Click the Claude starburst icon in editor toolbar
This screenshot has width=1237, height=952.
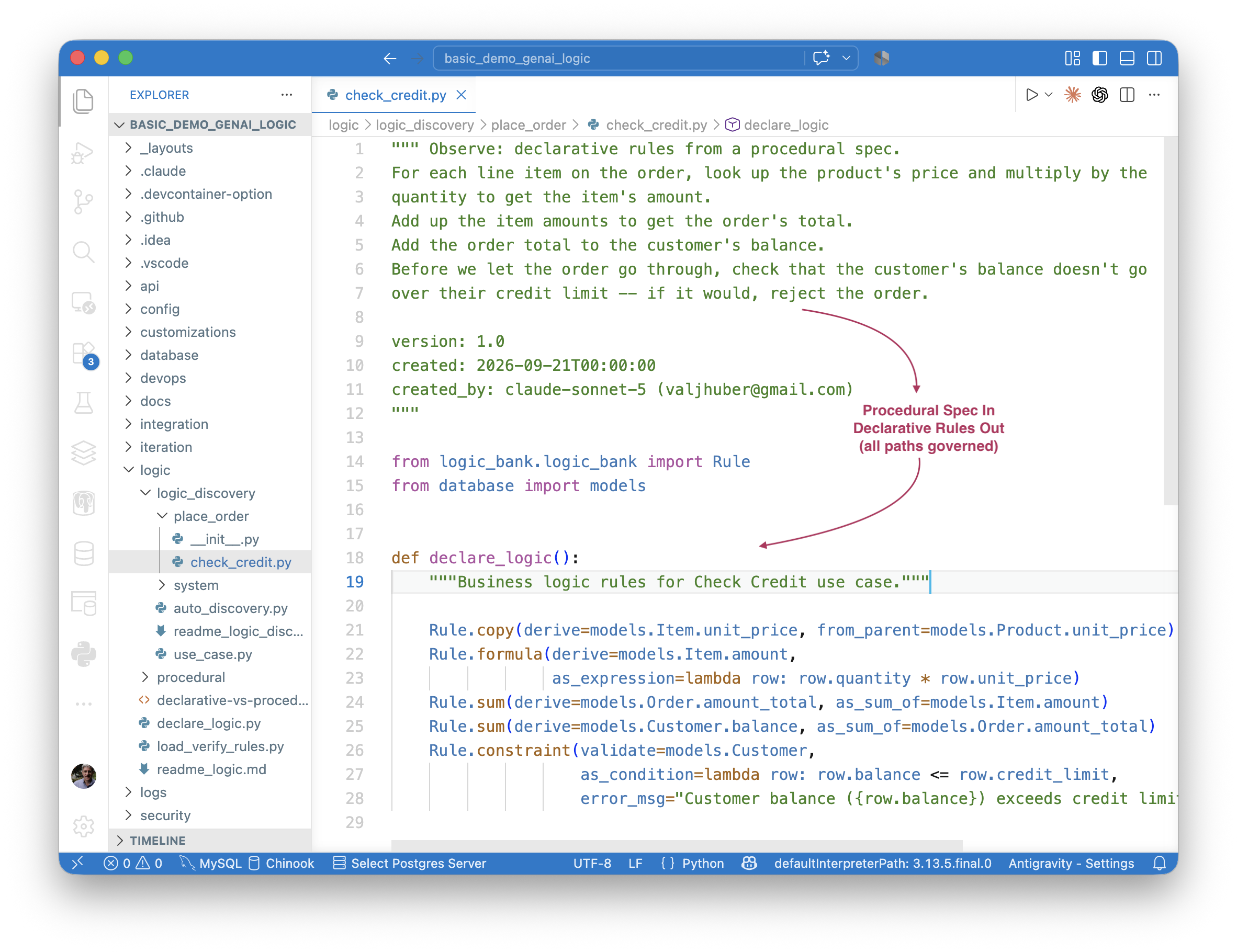1072,95
